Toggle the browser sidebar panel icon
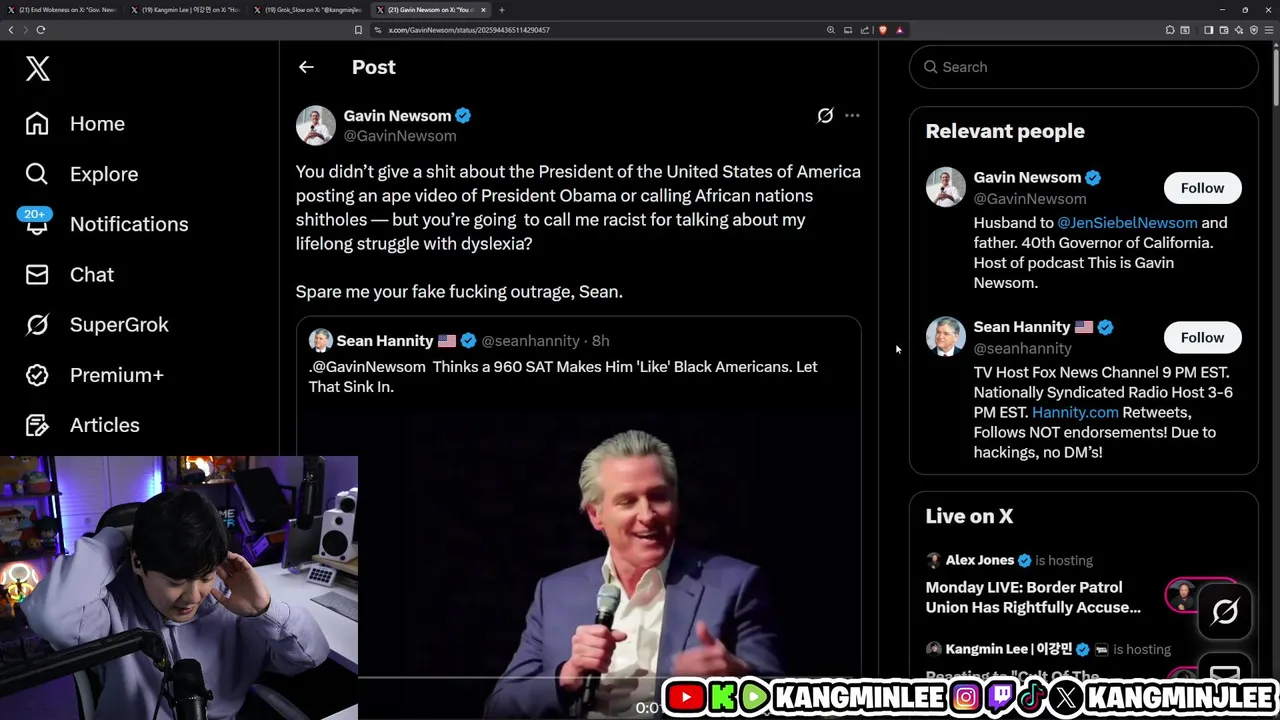The image size is (1280, 720). [x=1208, y=30]
